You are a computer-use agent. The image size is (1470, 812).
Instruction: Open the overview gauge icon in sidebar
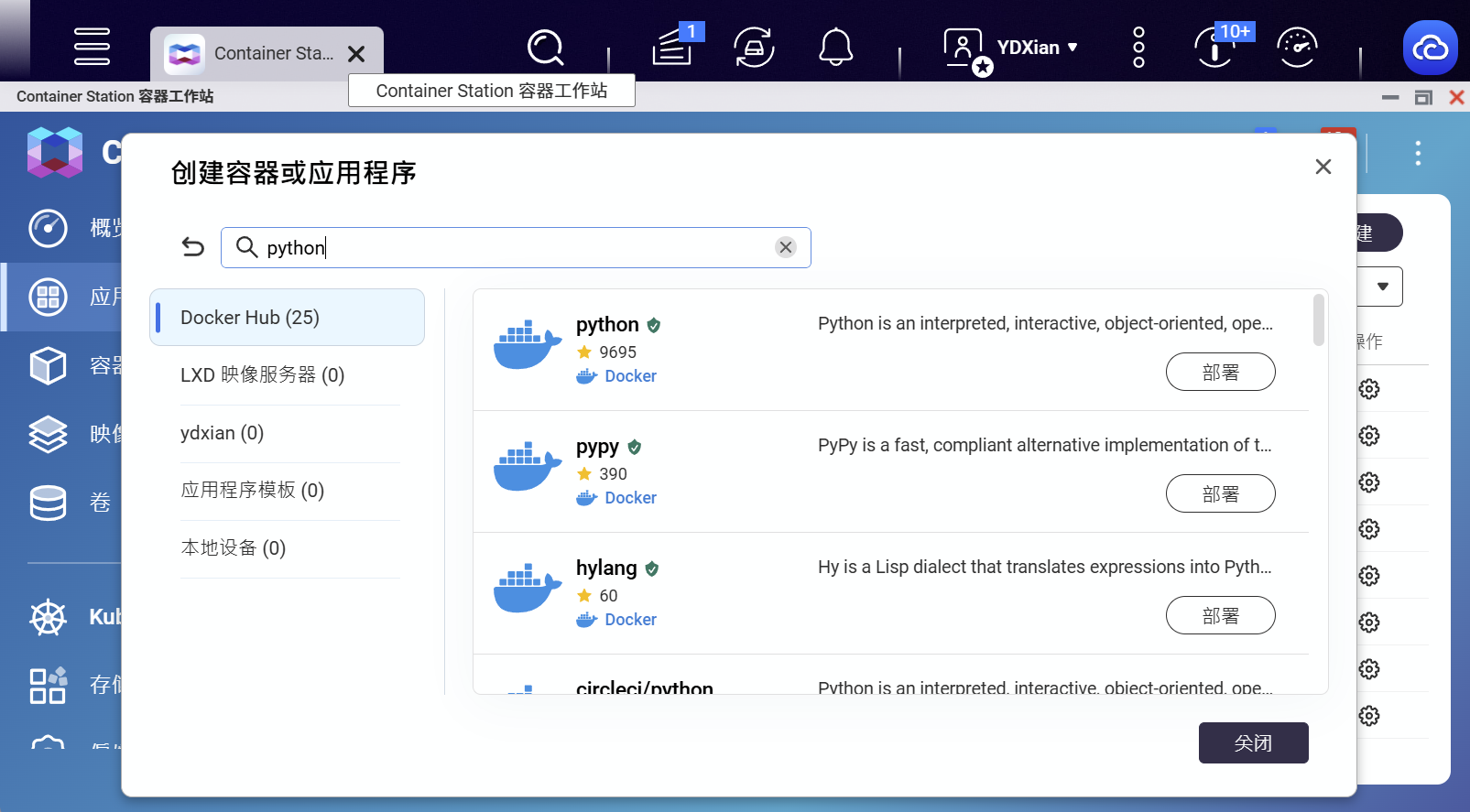point(48,228)
